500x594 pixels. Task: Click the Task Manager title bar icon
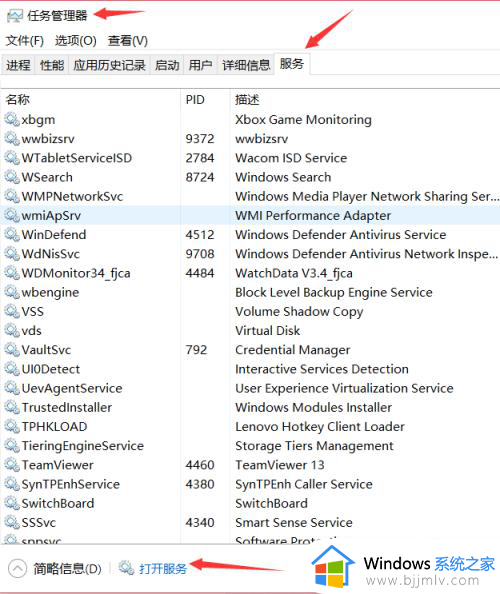(14, 16)
